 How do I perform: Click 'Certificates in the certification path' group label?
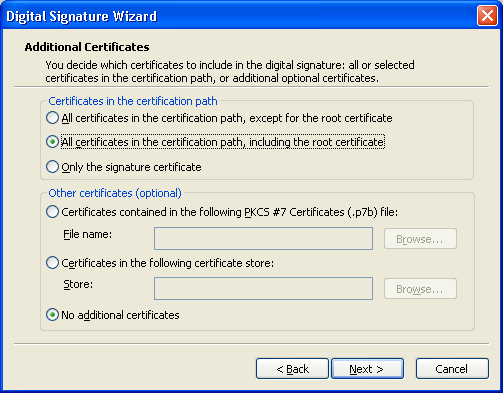pyautogui.click(x=133, y=101)
